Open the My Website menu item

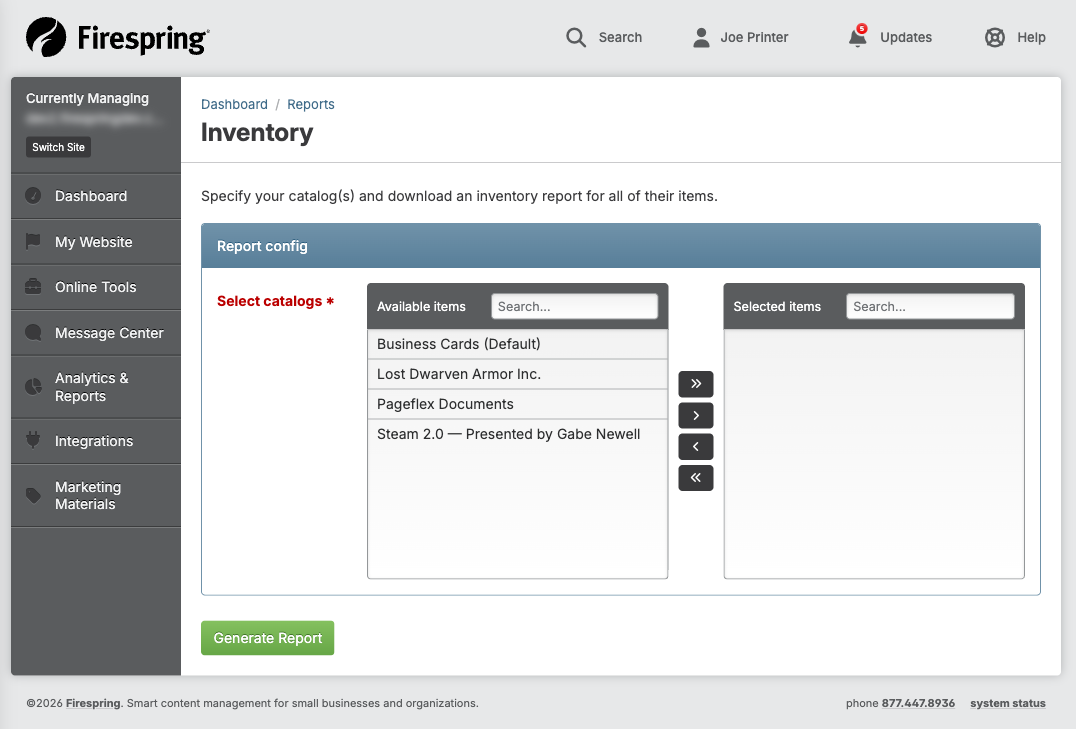(x=96, y=242)
